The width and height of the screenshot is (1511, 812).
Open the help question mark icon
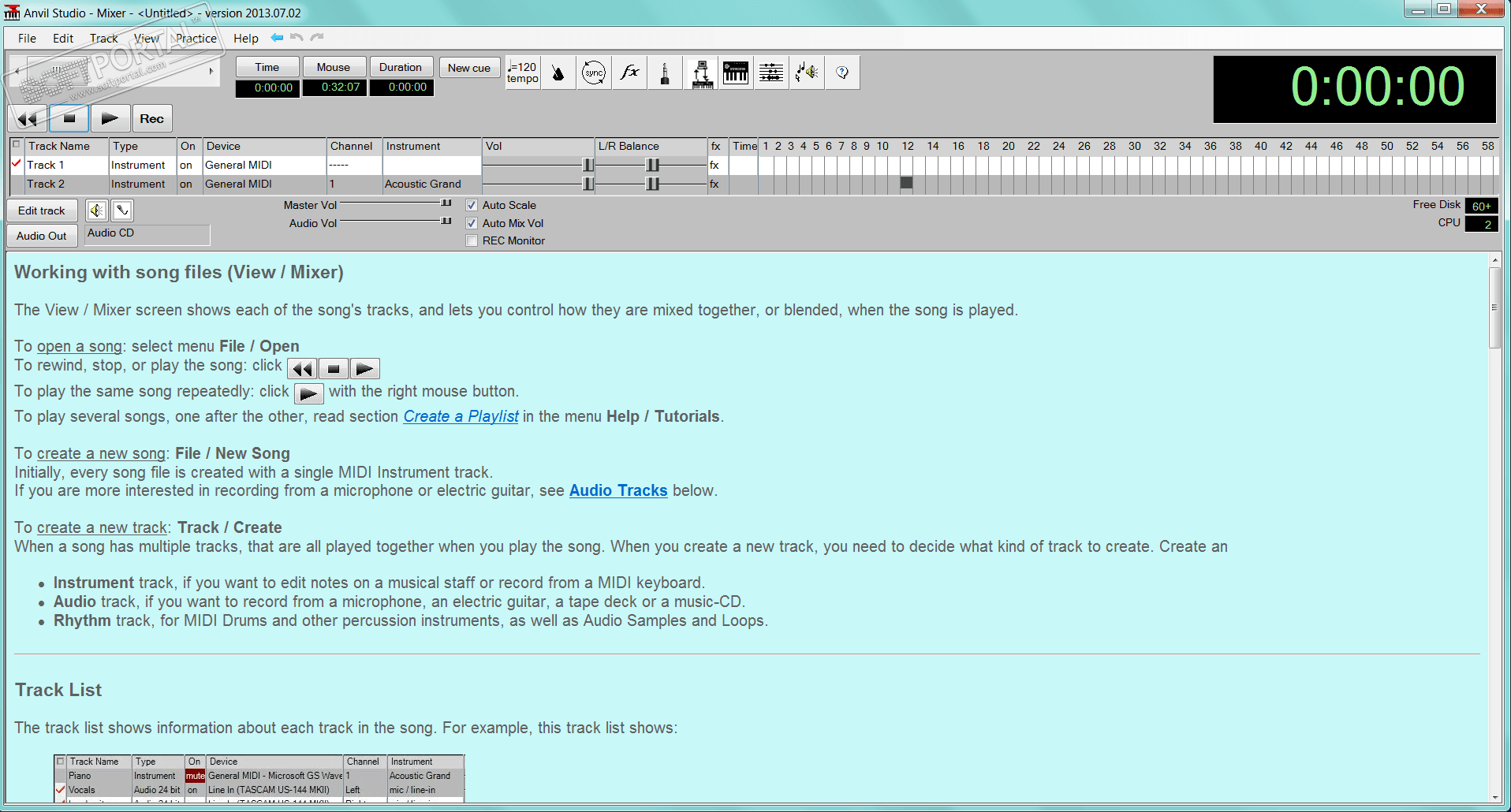pos(842,73)
